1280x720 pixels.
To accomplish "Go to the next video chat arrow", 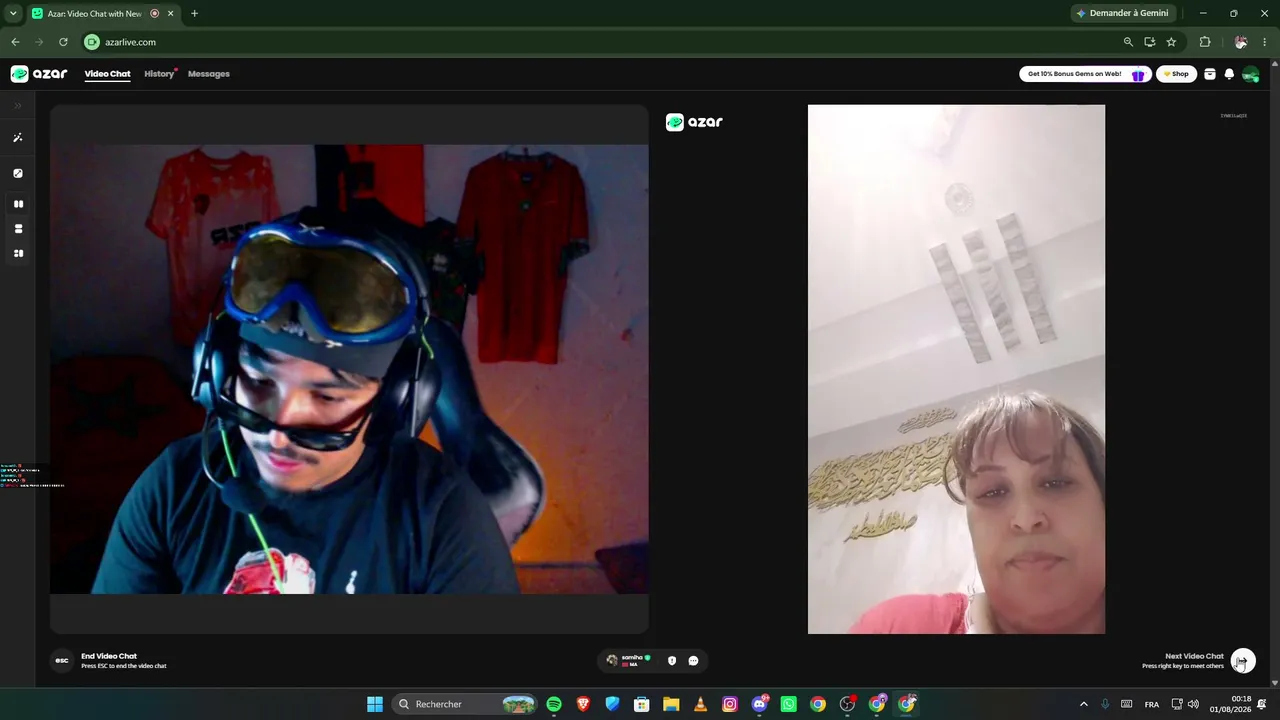I will 1243,661.
